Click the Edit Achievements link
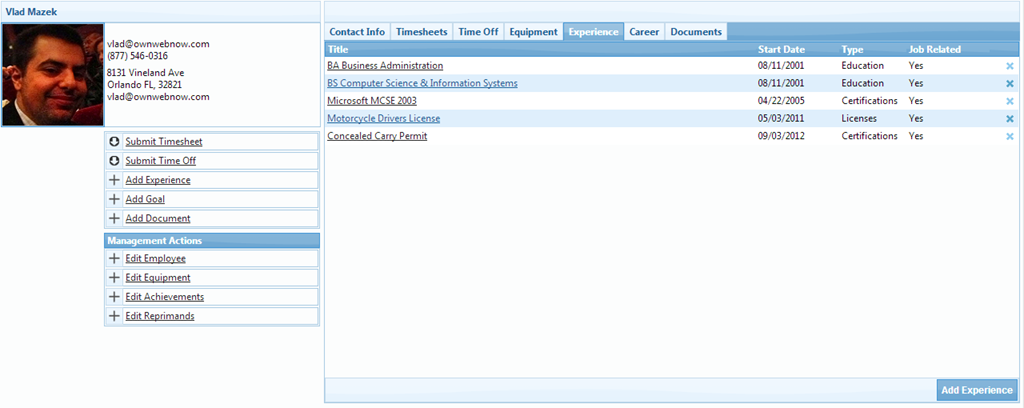Screen dimensions: 1024x408 [x=164, y=297]
